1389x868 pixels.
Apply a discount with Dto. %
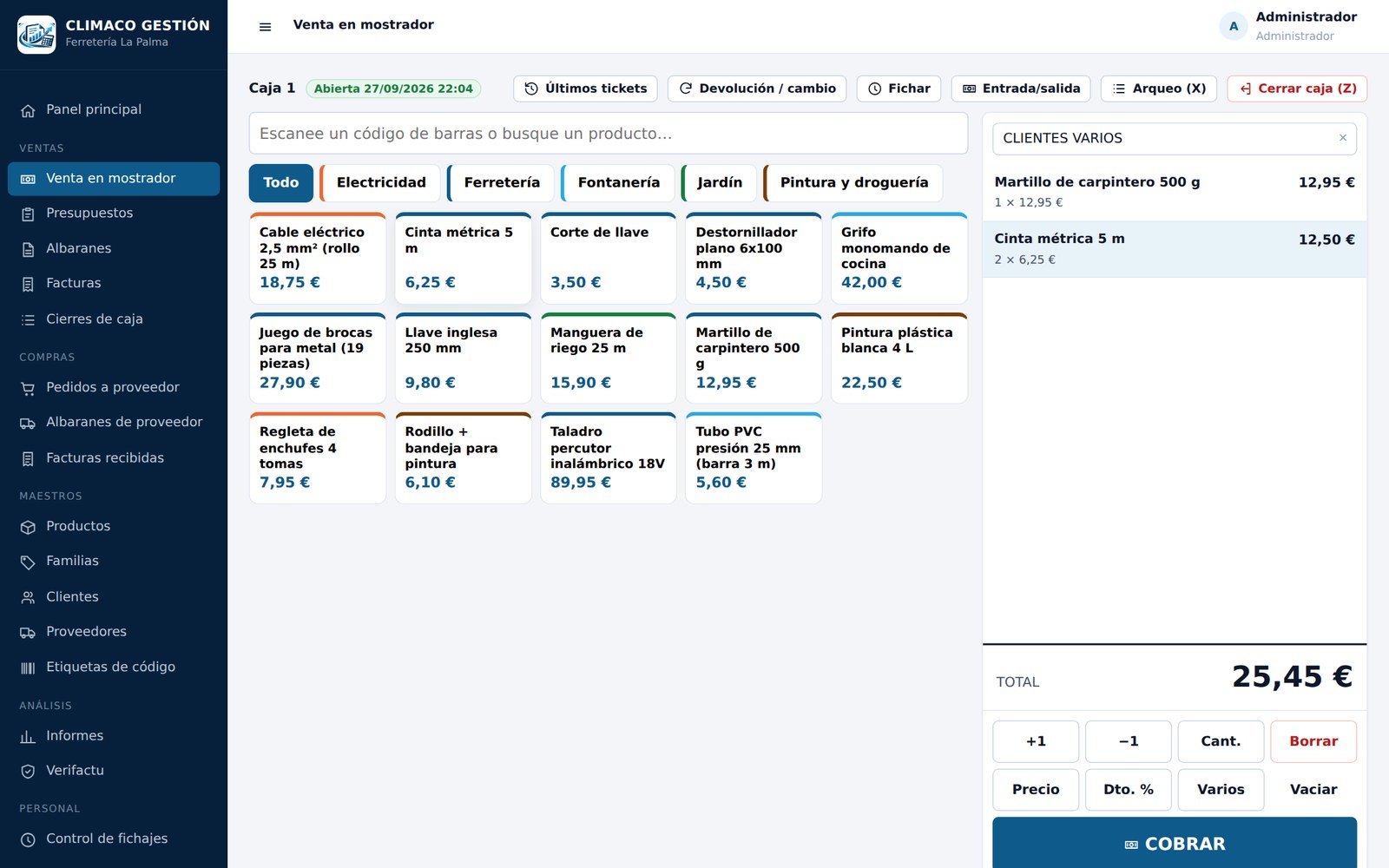tap(1129, 790)
